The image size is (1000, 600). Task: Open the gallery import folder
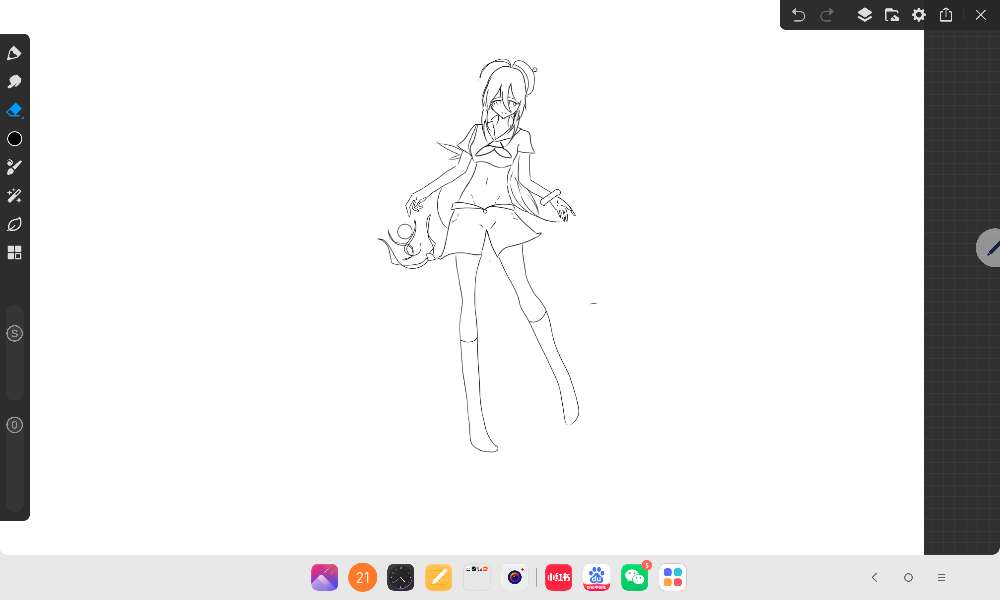(892, 15)
